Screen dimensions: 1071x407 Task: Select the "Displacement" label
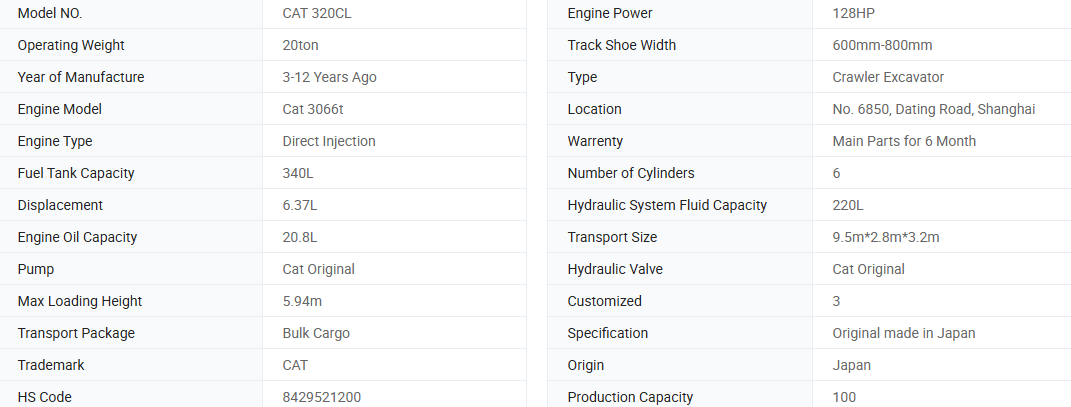click(x=60, y=206)
